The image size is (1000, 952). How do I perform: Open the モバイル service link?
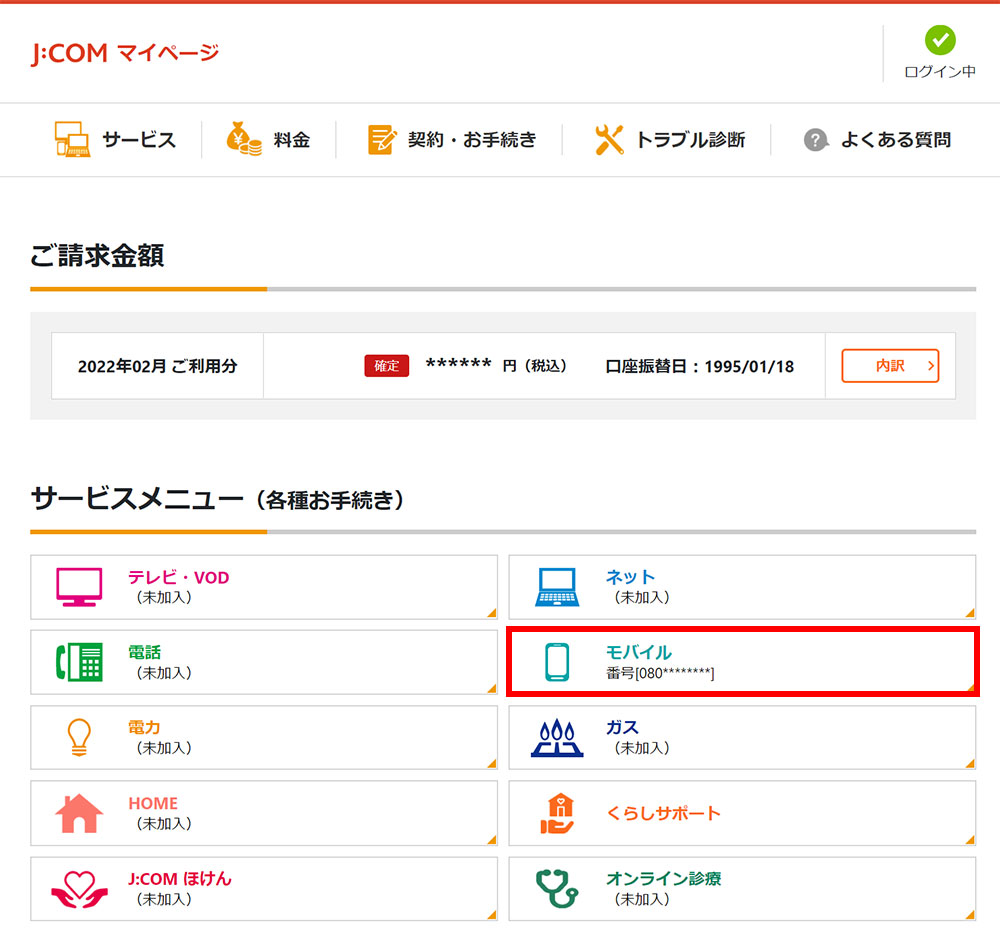pyautogui.click(x=639, y=652)
